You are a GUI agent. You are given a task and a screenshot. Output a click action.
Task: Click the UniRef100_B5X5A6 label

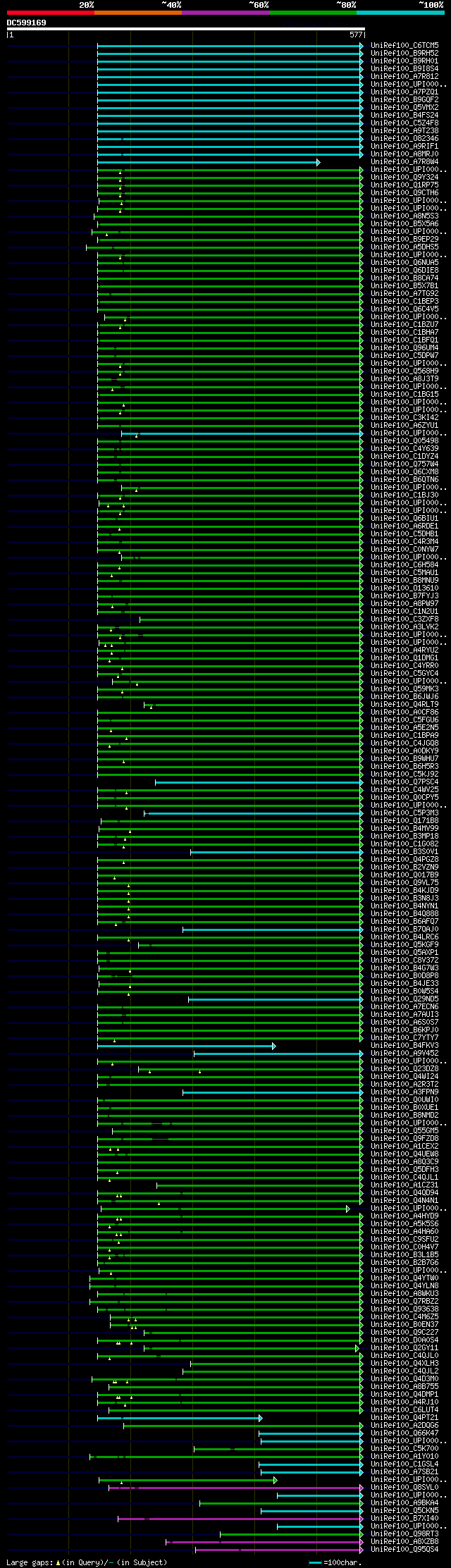[404, 224]
